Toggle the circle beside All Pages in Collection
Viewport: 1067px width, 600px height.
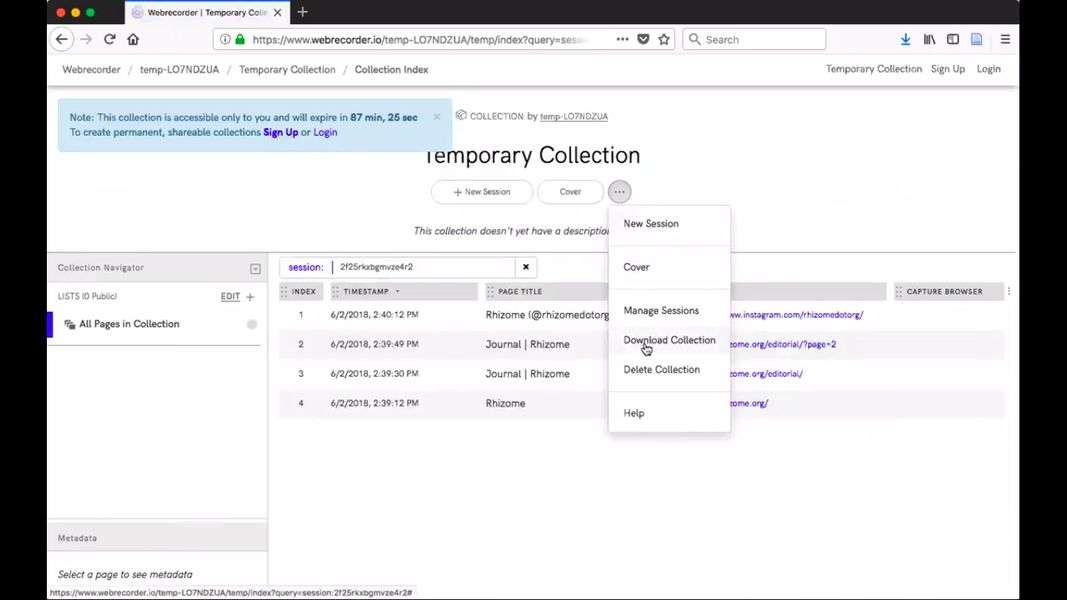pos(252,324)
